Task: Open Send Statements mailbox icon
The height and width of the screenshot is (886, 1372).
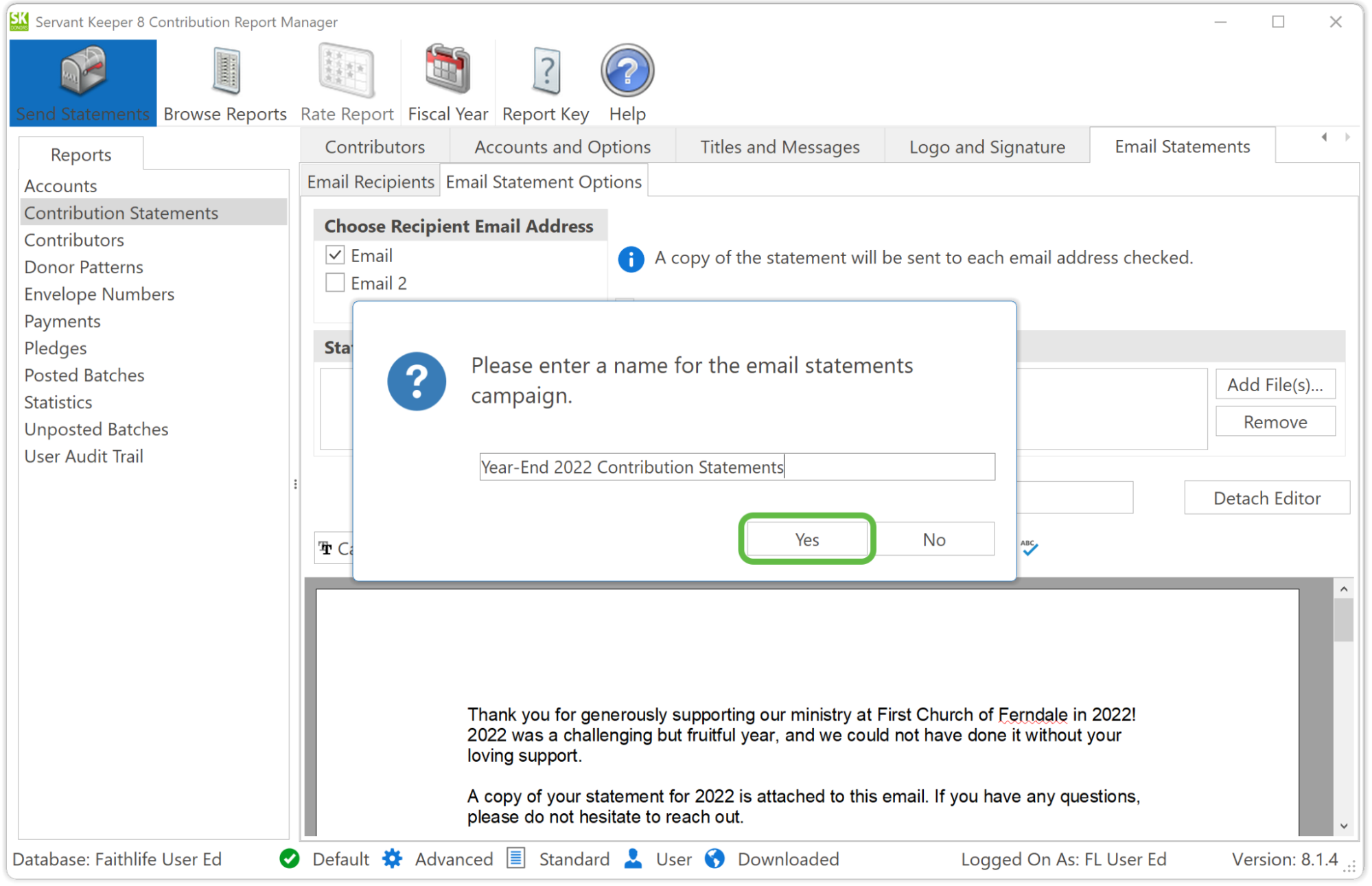Action: click(x=82, y=70)
